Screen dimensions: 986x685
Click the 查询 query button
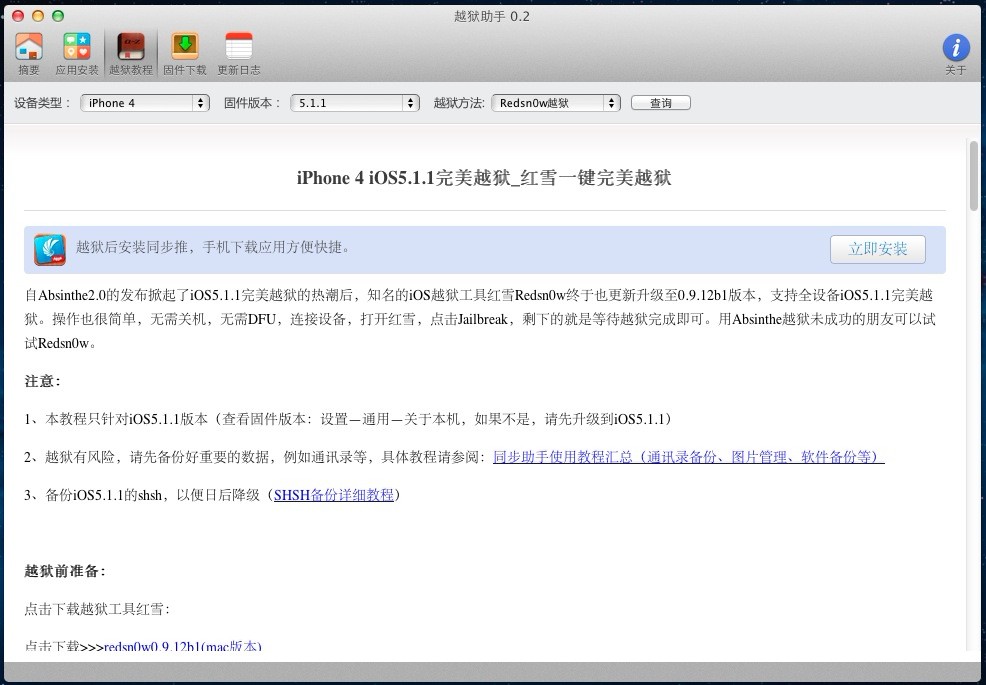click(661, 103)
